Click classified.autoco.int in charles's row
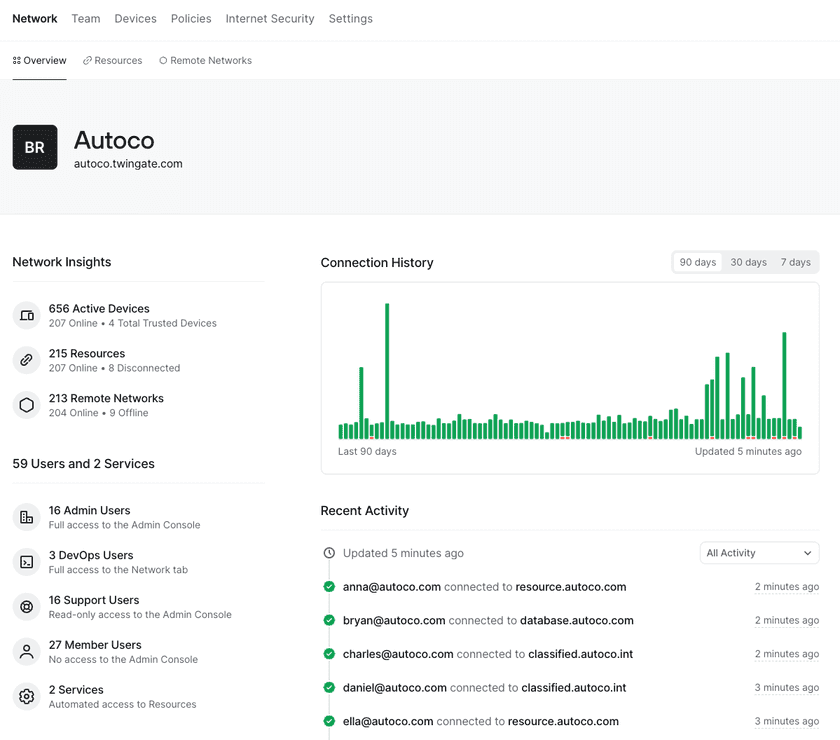The height and width of the screenshot is (740, 840). (580, 654)
